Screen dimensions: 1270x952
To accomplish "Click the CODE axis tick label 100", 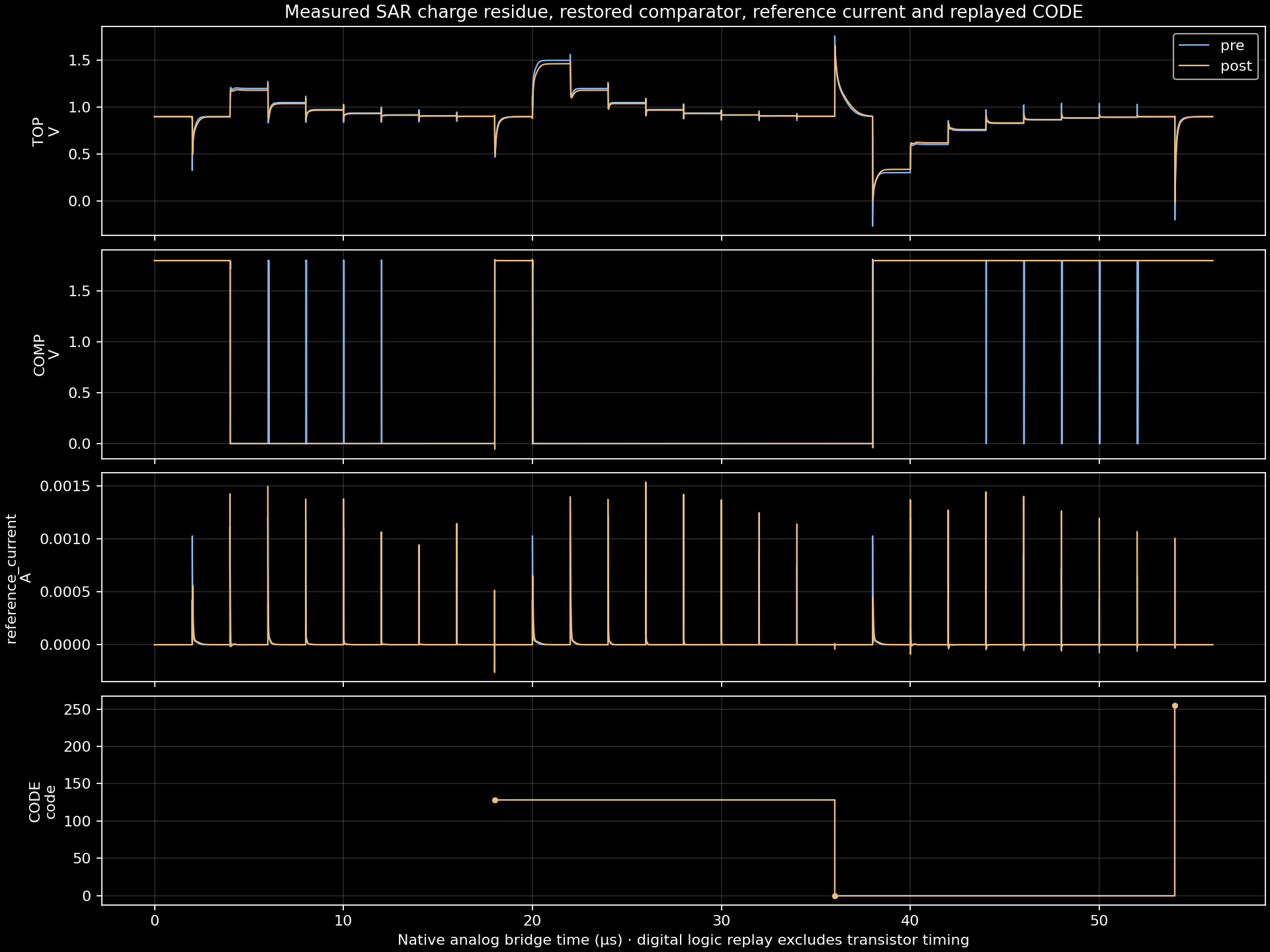I will pos(79,821).
